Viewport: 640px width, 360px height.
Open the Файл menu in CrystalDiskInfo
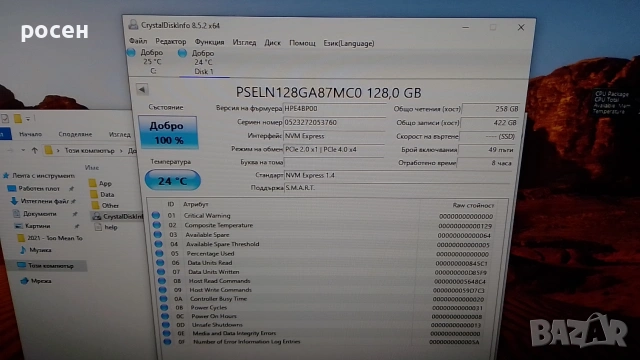point(138,41)
